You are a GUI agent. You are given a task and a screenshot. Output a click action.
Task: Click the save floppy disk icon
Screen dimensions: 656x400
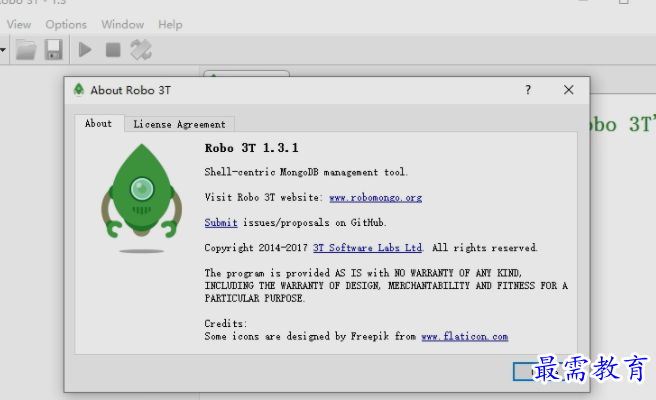coord(54,50)
